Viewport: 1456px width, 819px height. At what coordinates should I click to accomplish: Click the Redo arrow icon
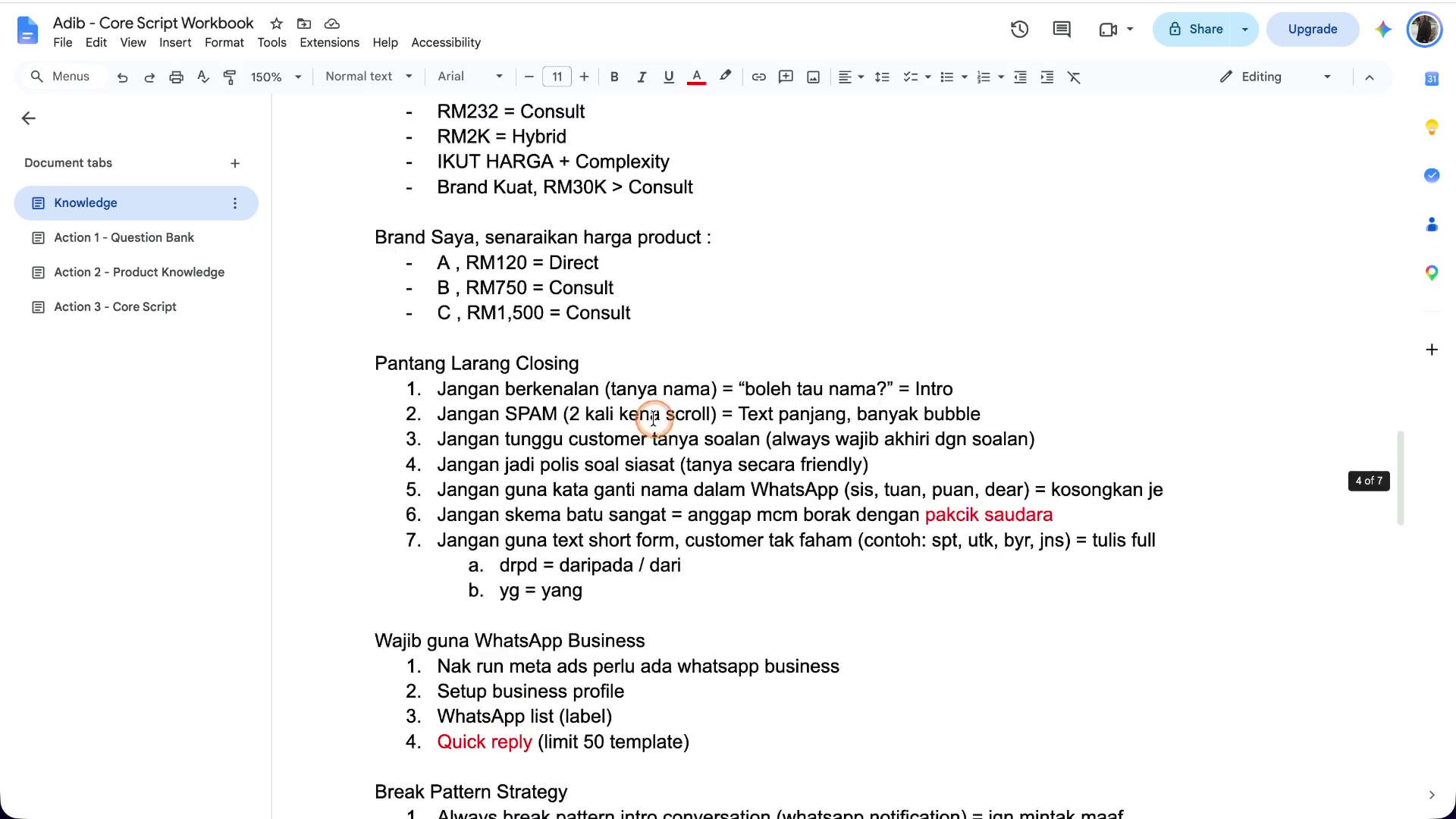[x=149, y=77]
